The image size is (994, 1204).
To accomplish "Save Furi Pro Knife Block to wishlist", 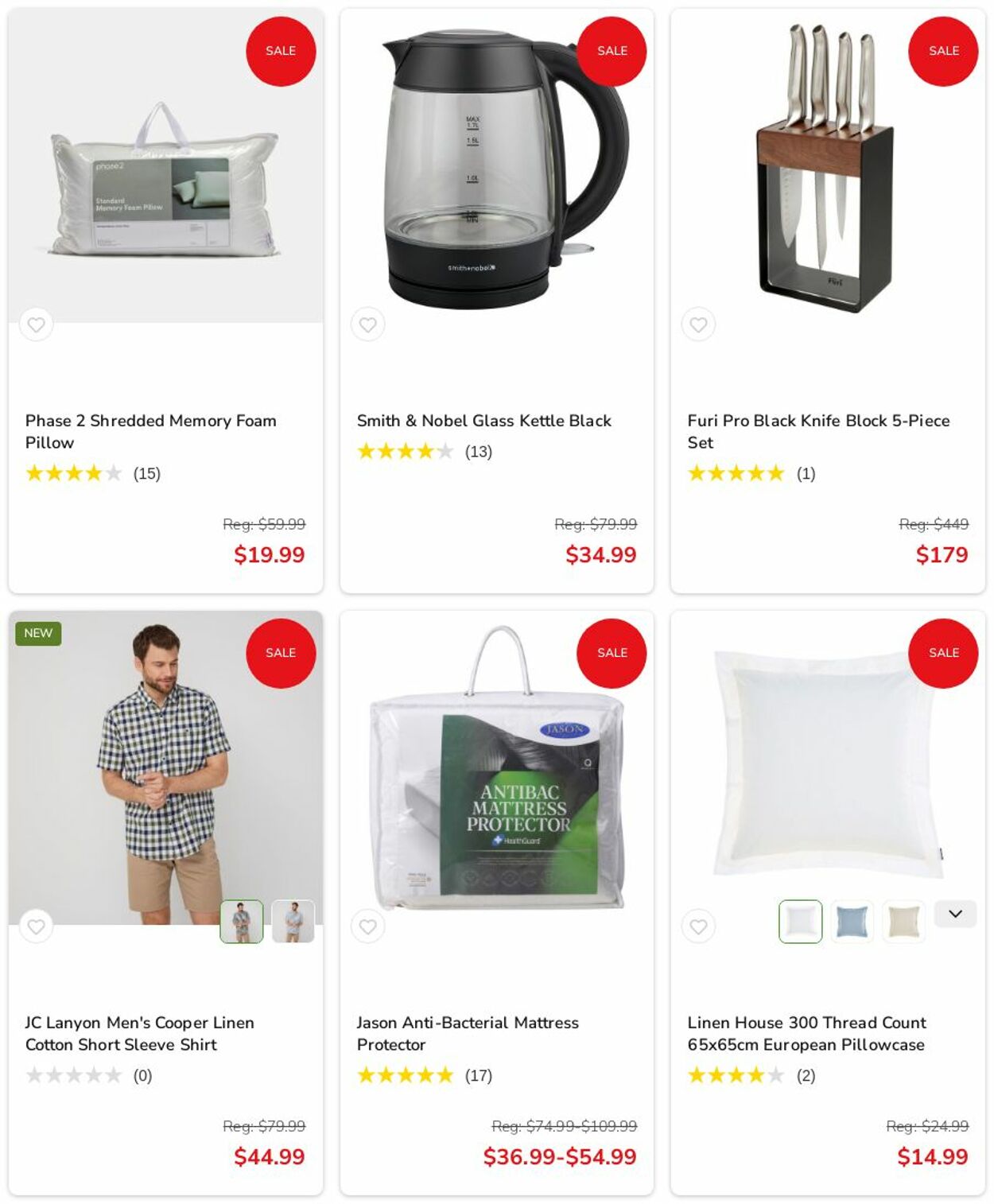I will tap(698, 324).
